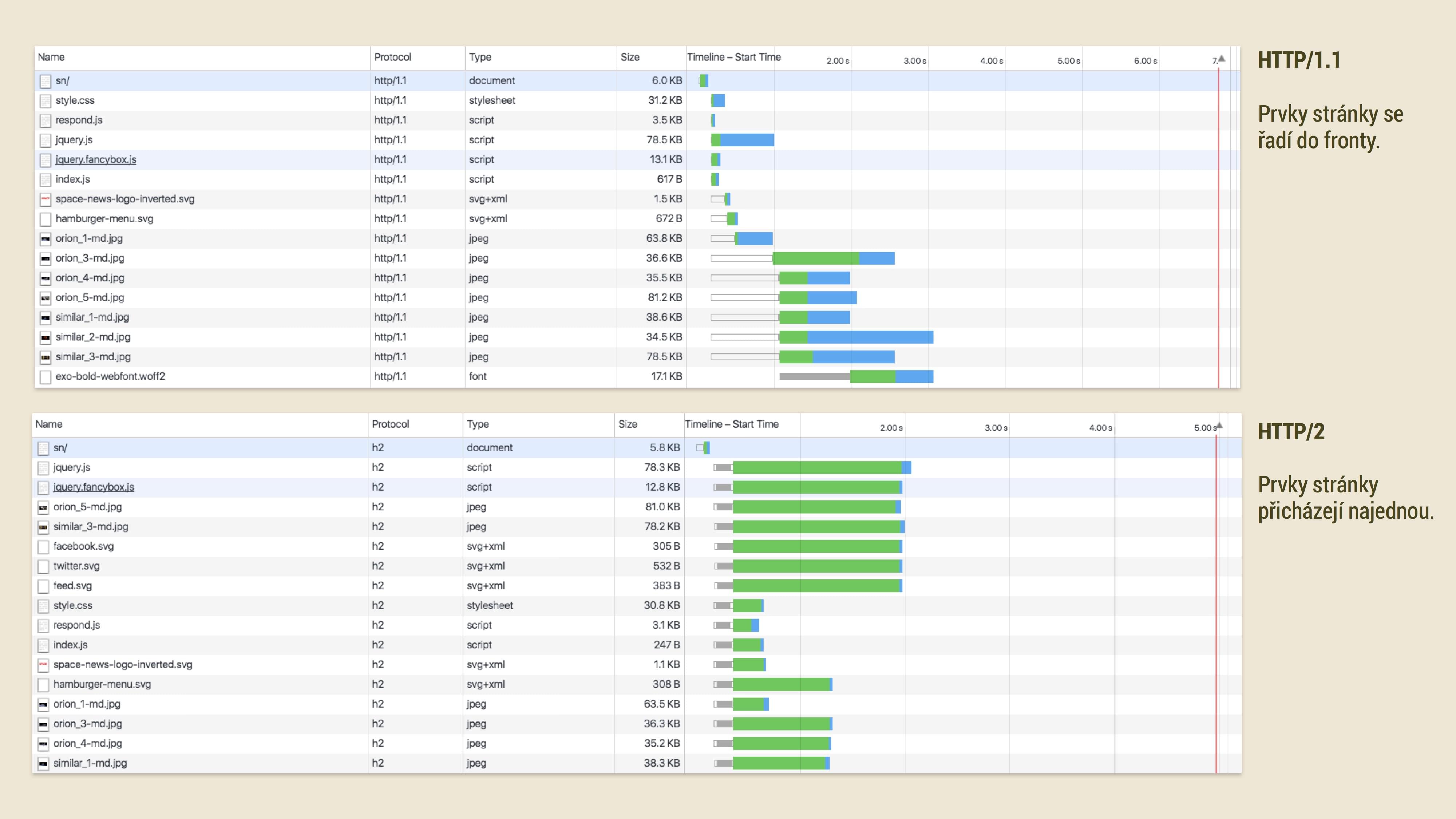Click the orion_1-md.jpg thumbnail icon in top table

(45, 238)
